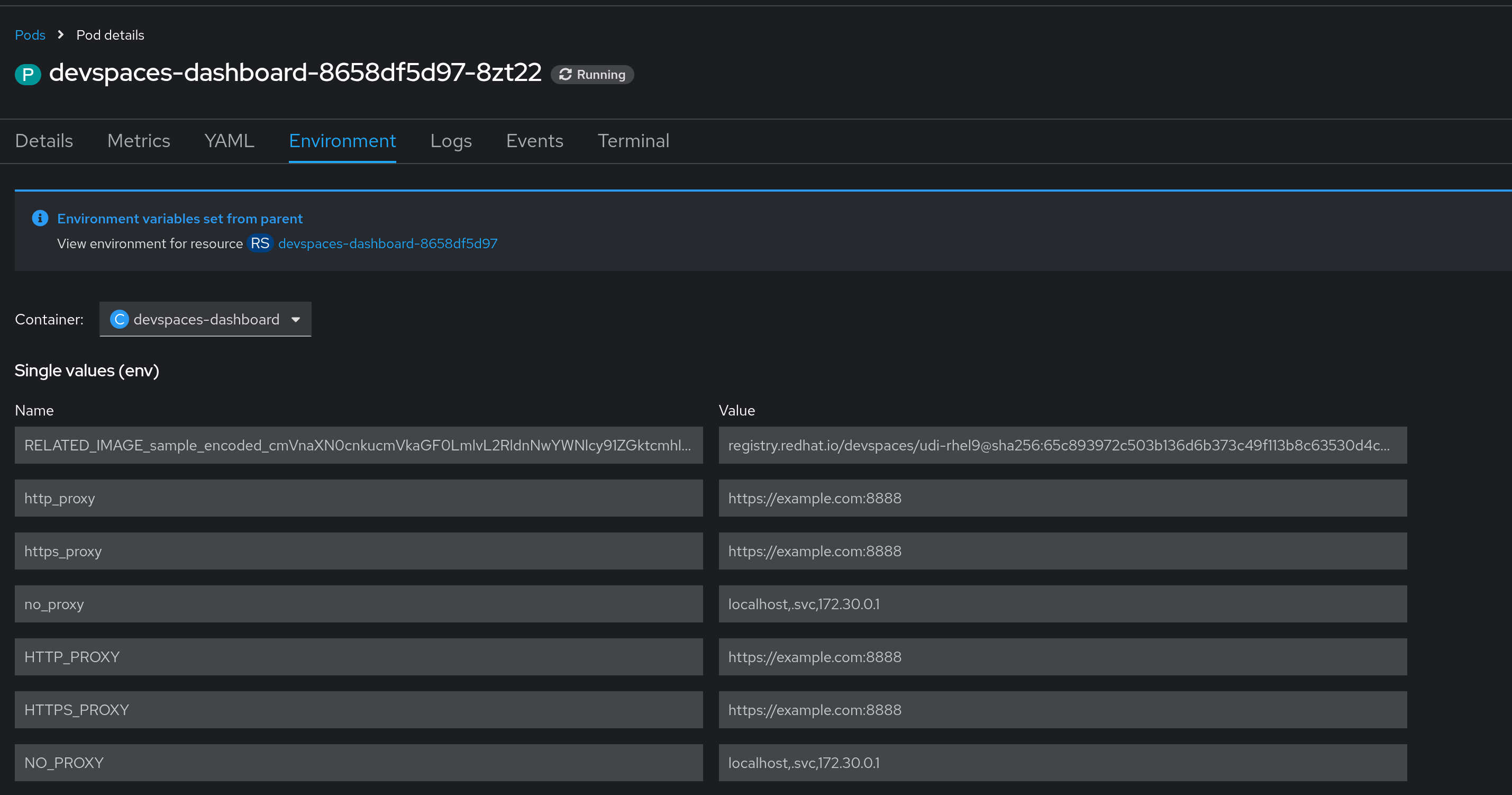Click the blue info circle icon

tap(40, 219)
